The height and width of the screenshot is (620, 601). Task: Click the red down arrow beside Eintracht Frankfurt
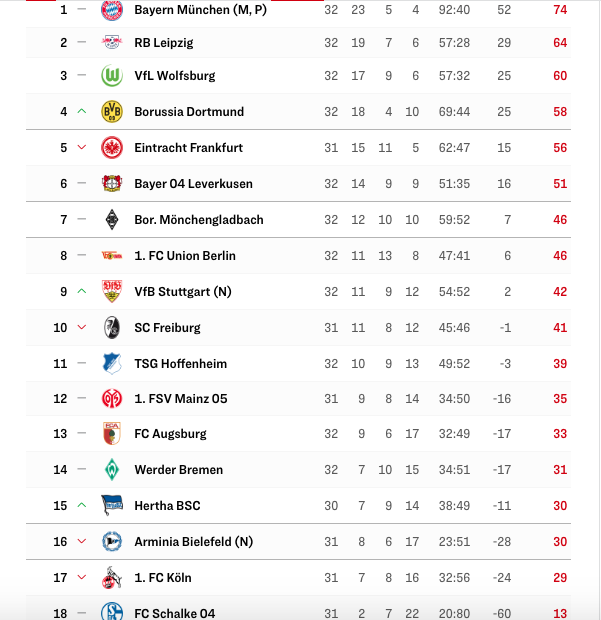pos(82,147)
